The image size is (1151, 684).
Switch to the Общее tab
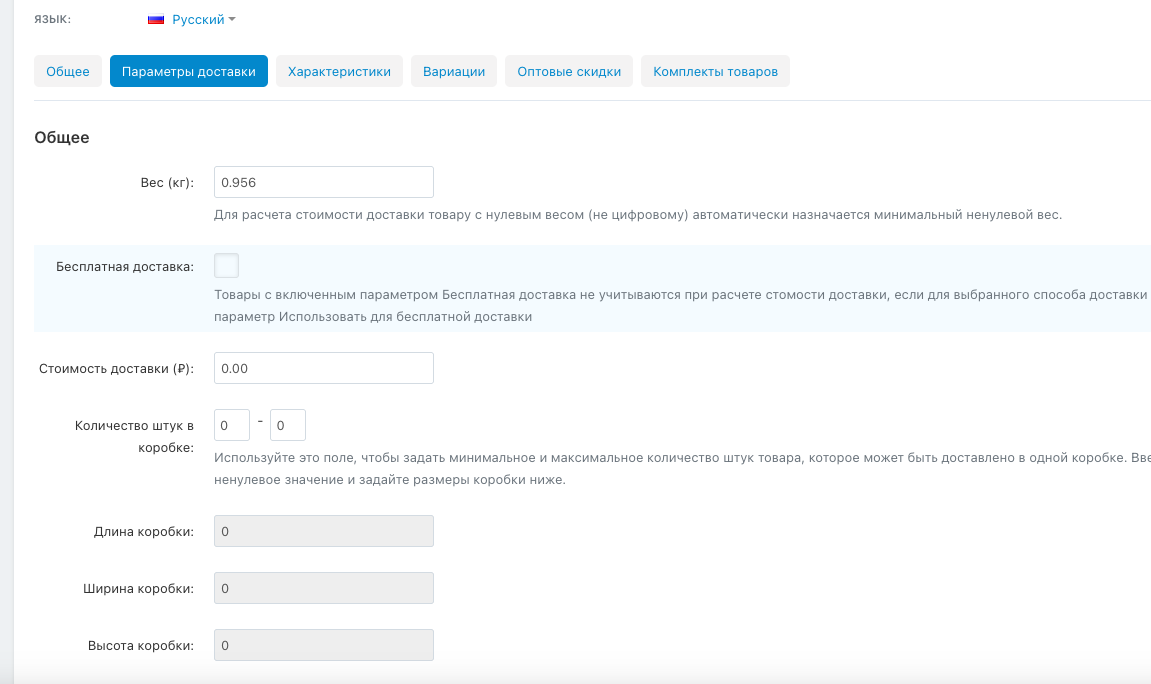(68, 71)
